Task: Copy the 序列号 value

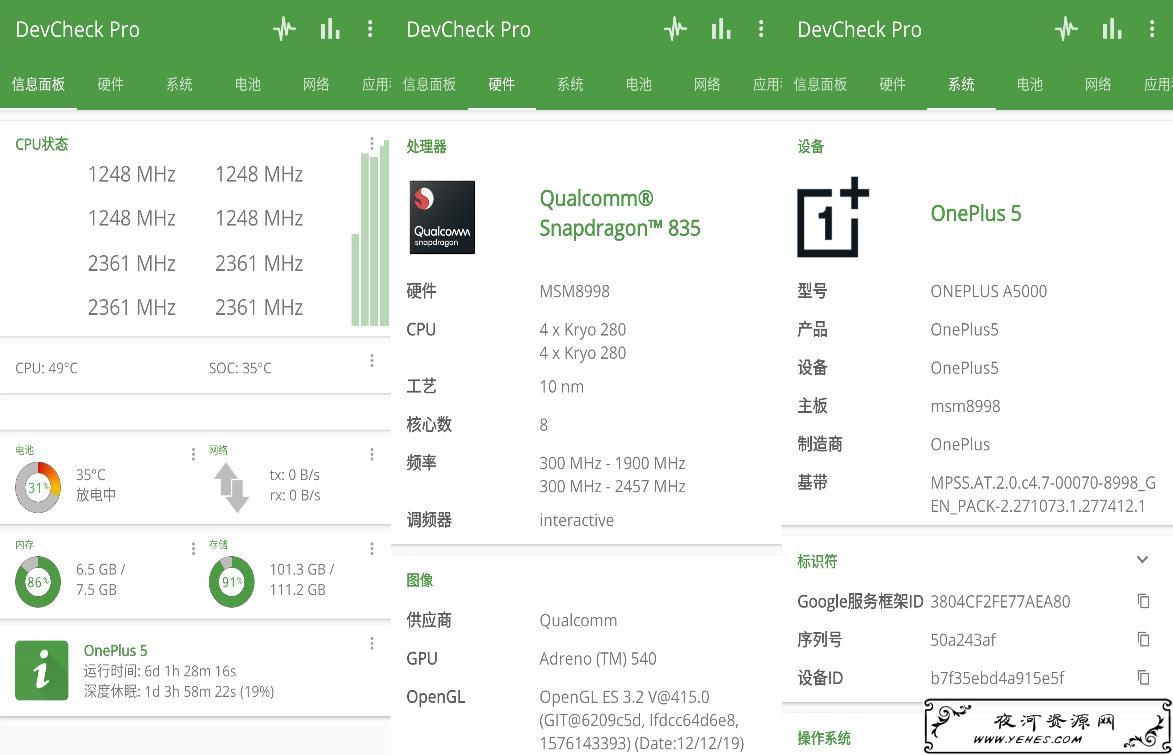Action: tap(1143, 639)
